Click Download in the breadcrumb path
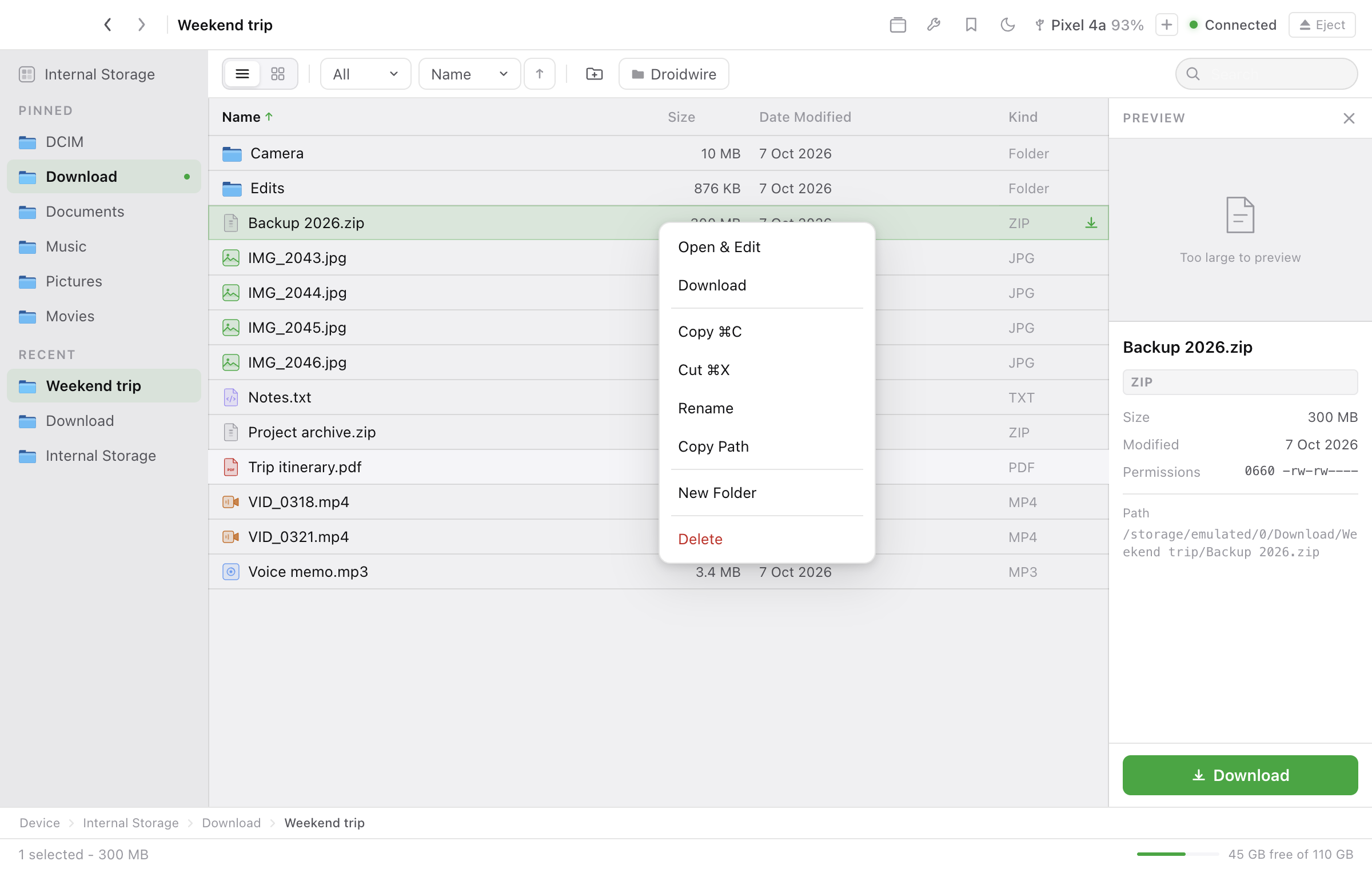The height and width of the screenshot is (869, 1372). pyautogui.click(x=231, y=823)
